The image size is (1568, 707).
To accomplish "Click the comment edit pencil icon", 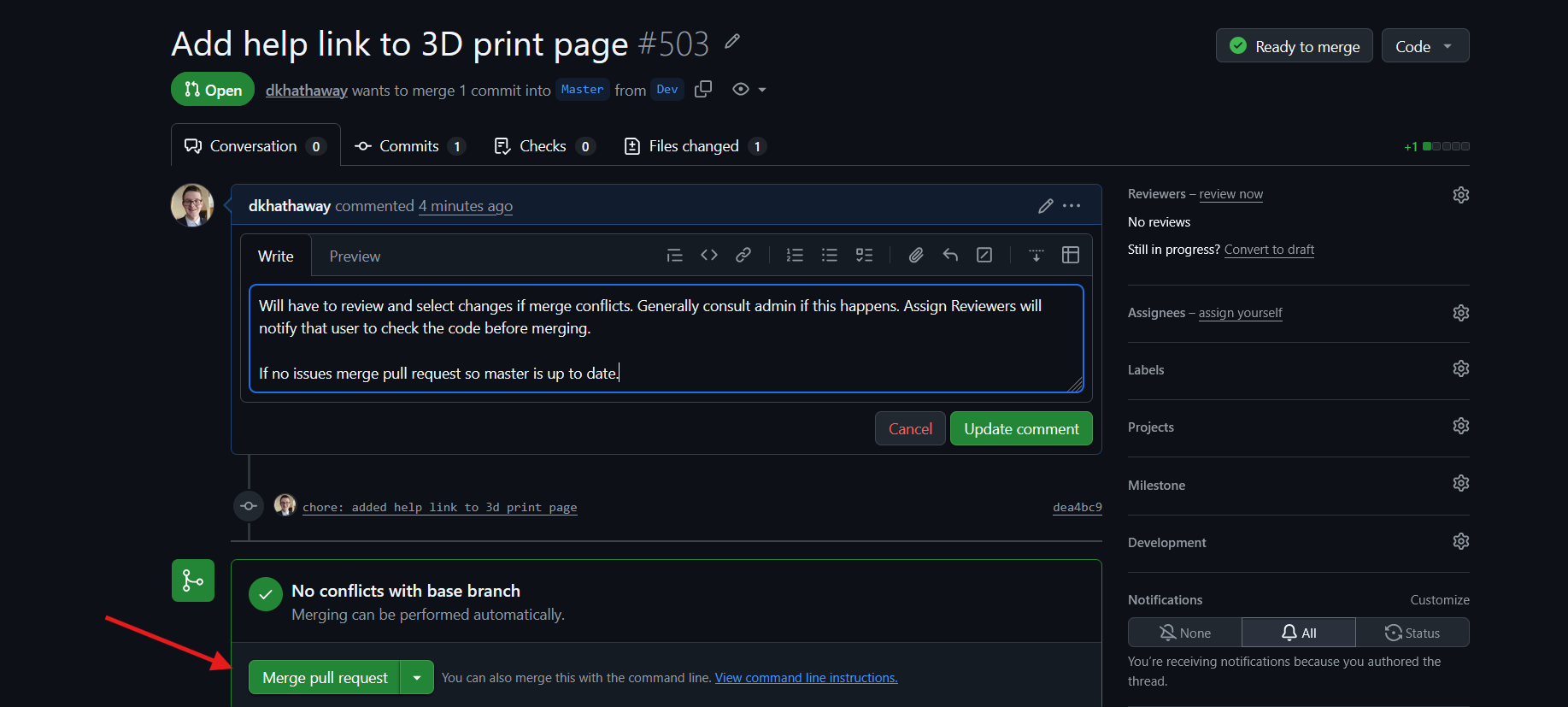I will point(1045,206).
